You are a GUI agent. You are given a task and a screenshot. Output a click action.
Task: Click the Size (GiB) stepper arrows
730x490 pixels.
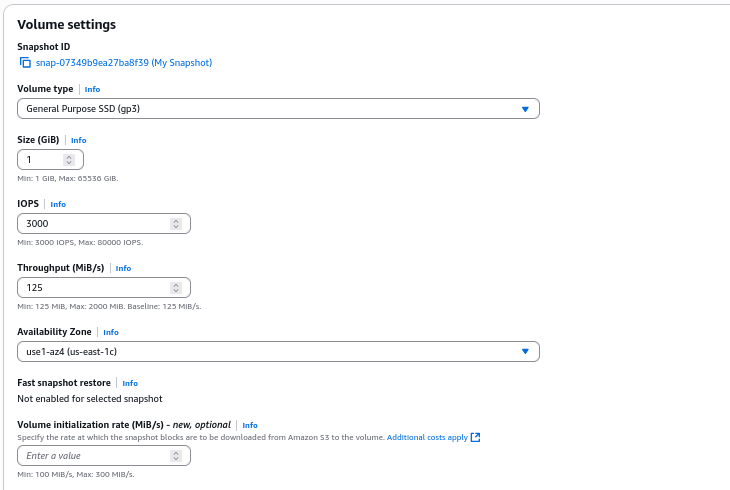pyautogui.click(x=69, y=159)
